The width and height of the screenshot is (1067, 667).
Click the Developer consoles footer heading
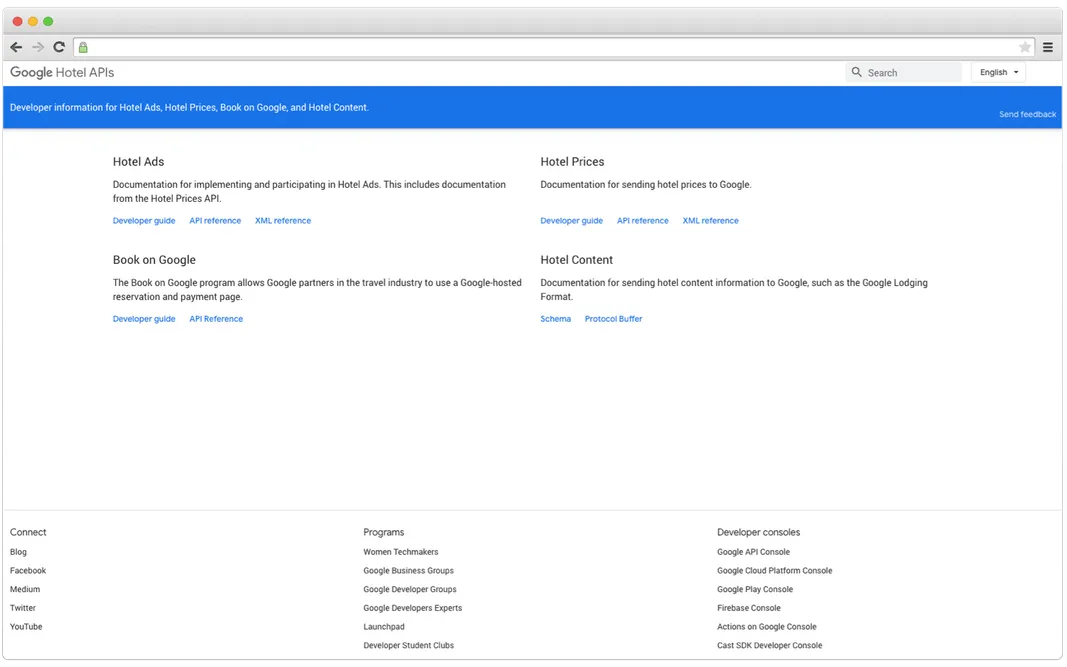click(759, 532)
